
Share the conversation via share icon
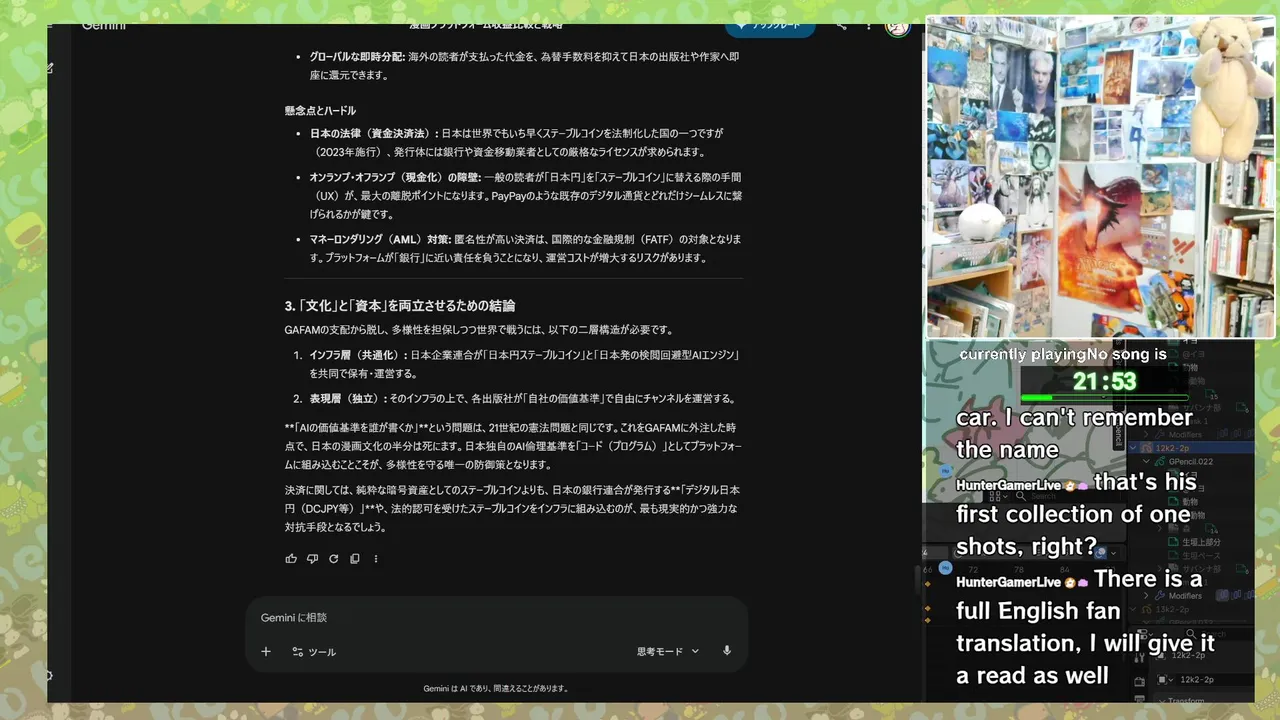click(841, 27)
